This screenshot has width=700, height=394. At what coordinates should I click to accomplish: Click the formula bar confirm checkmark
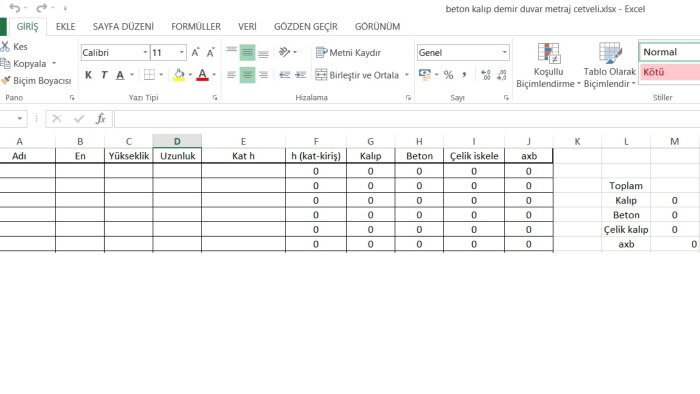point(79,118)
